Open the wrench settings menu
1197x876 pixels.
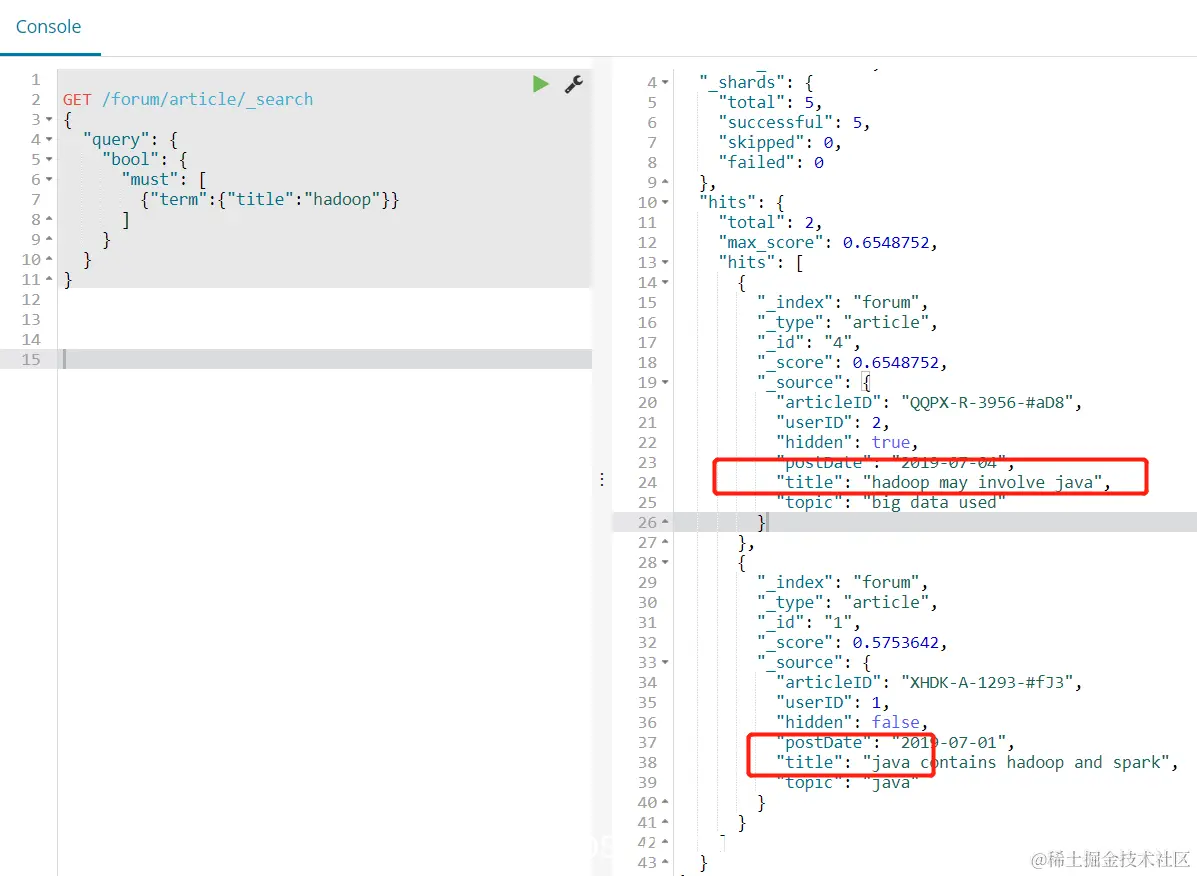tap(573, 84)
